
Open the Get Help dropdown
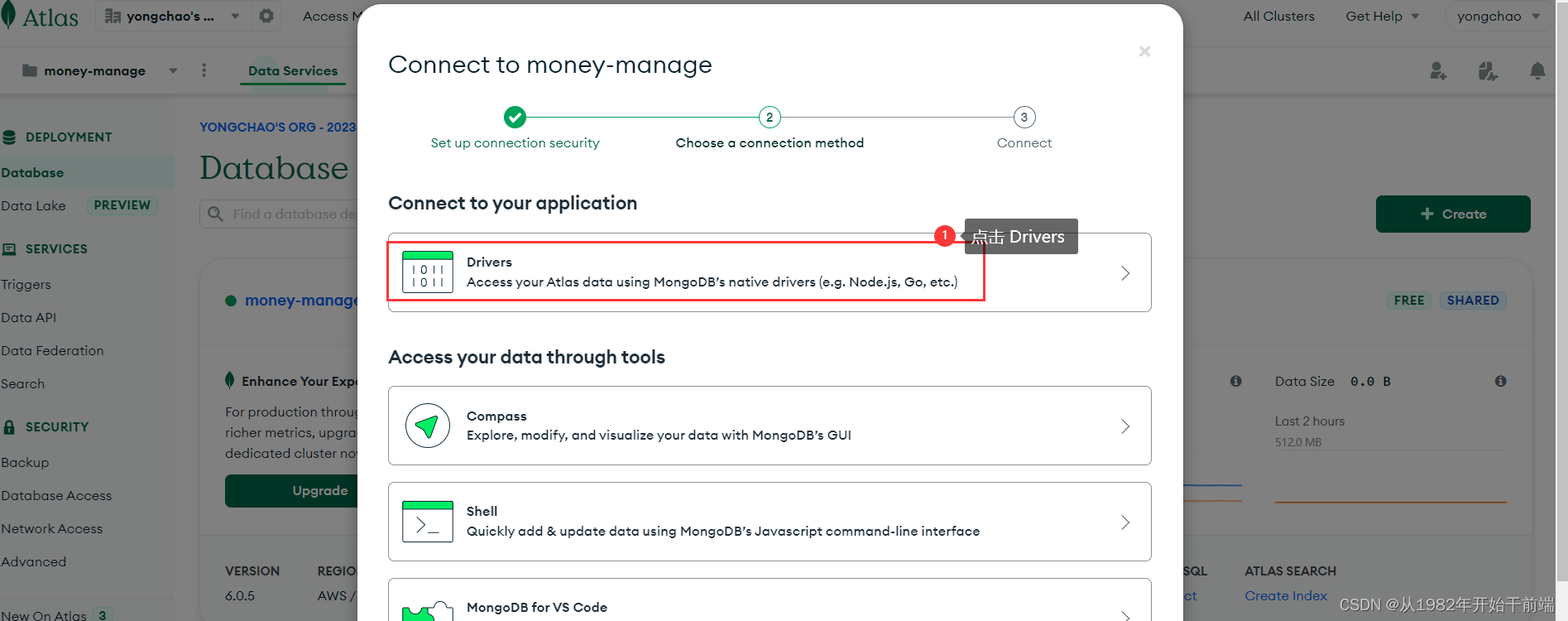(1382, 17)
